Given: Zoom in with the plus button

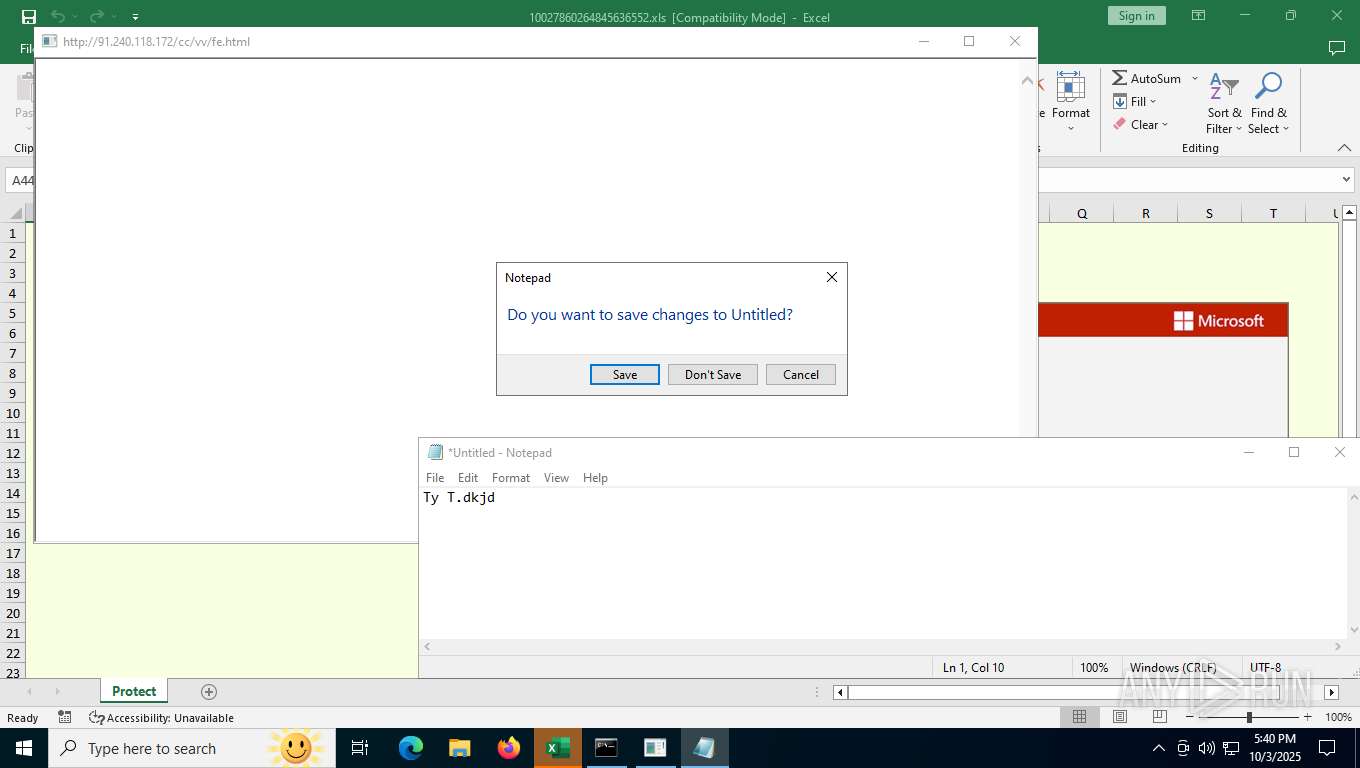Looking at the screenshot, I should [x=1307, y=717].
